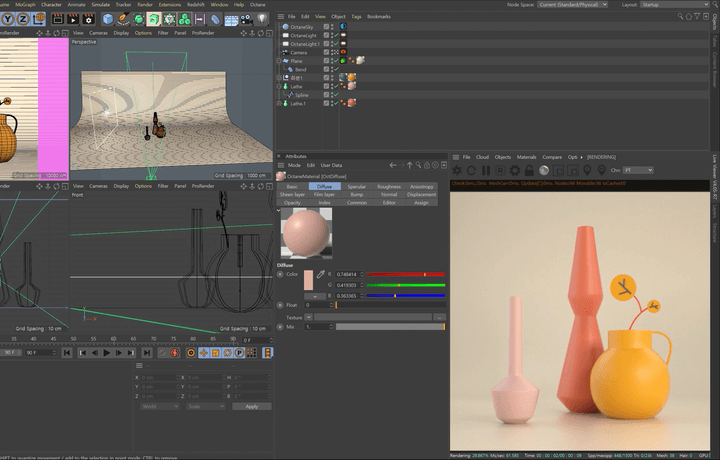
Task: Switch to Specular material tab
Action: (356, 186)
